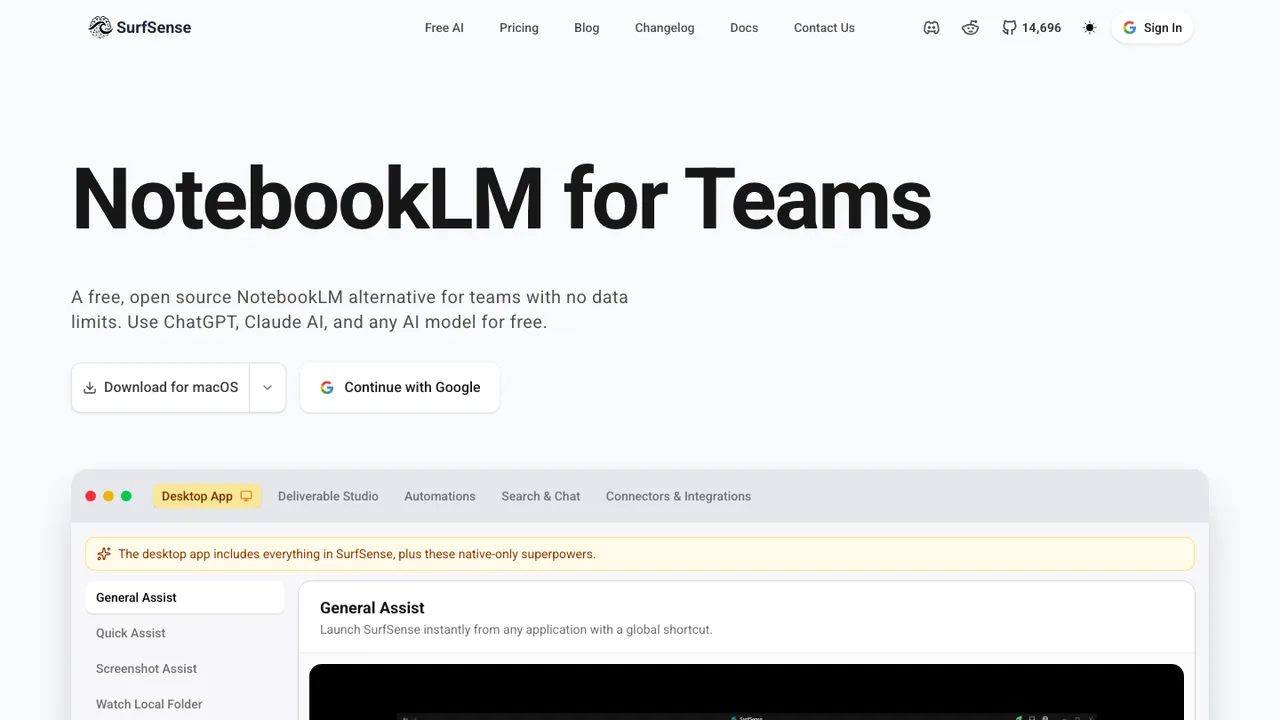Open Connectors & Integrations tab

pyautogui.click(x=678, y=496)
